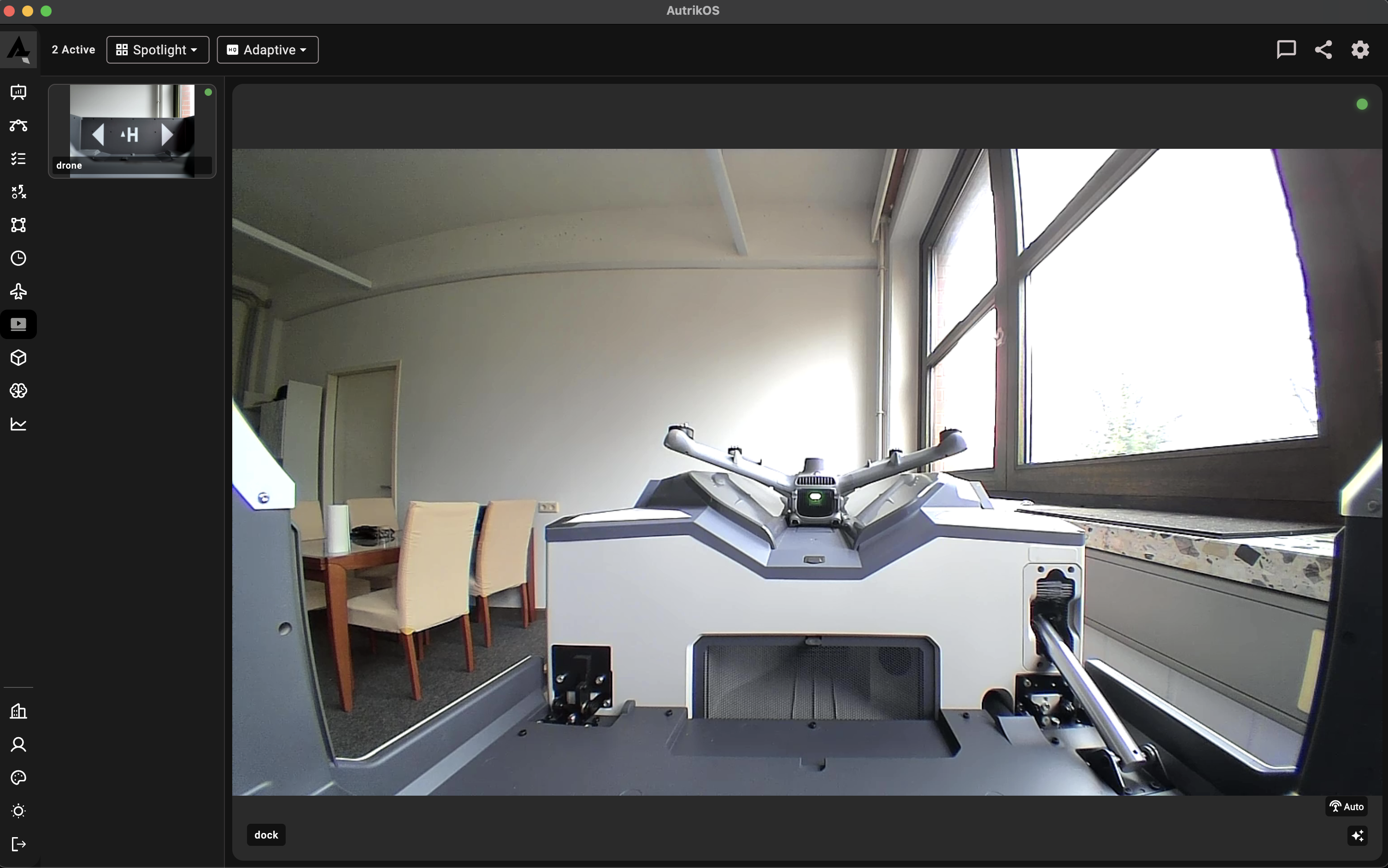1388x868 pixels.
Task: Open the user profile sidebar item
Action: tap(18, 745)
